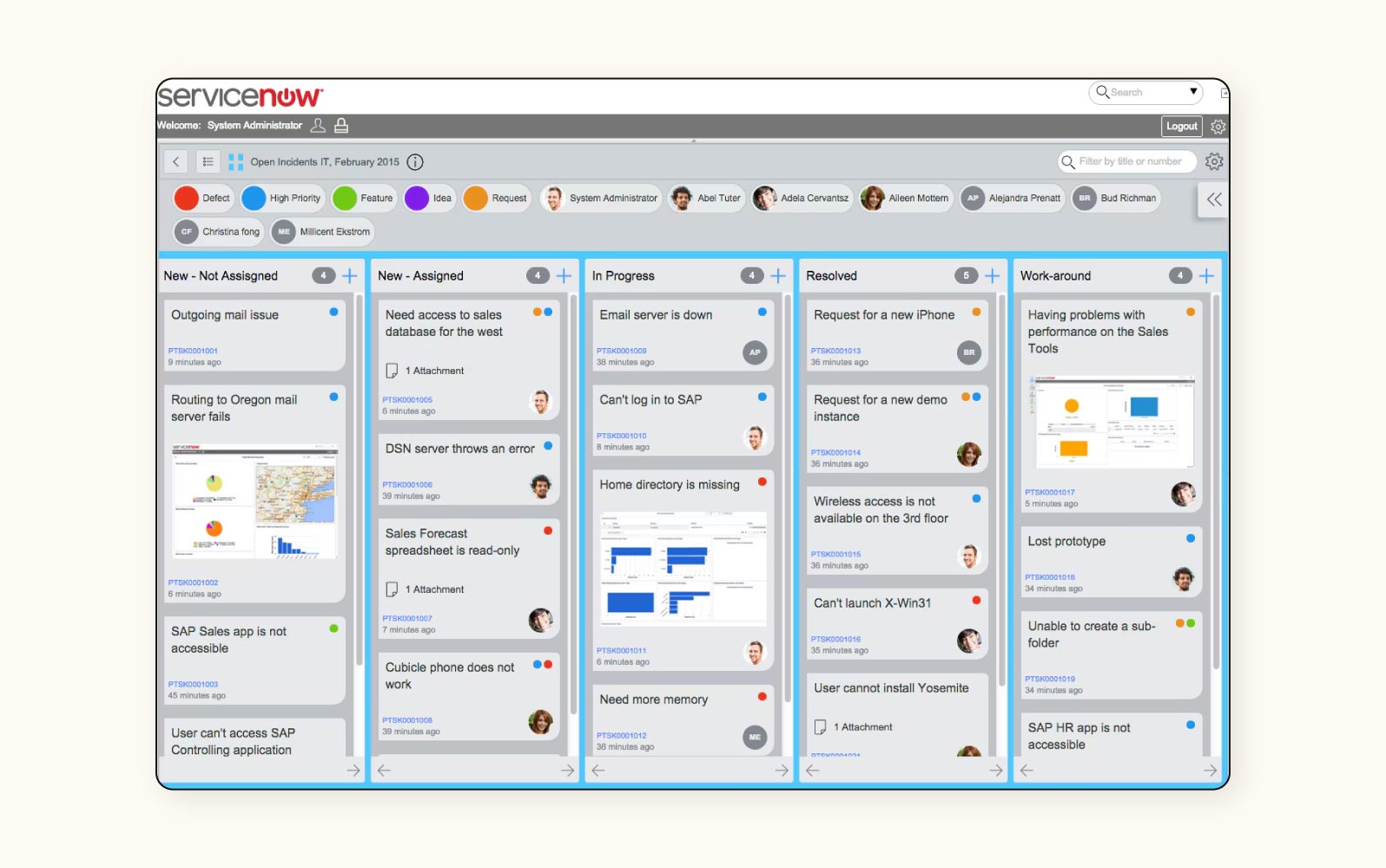Open attachment on Sales Forecast spreadsheet card
The width and height of the screenshot is (1386, 868).
(425, 589)
